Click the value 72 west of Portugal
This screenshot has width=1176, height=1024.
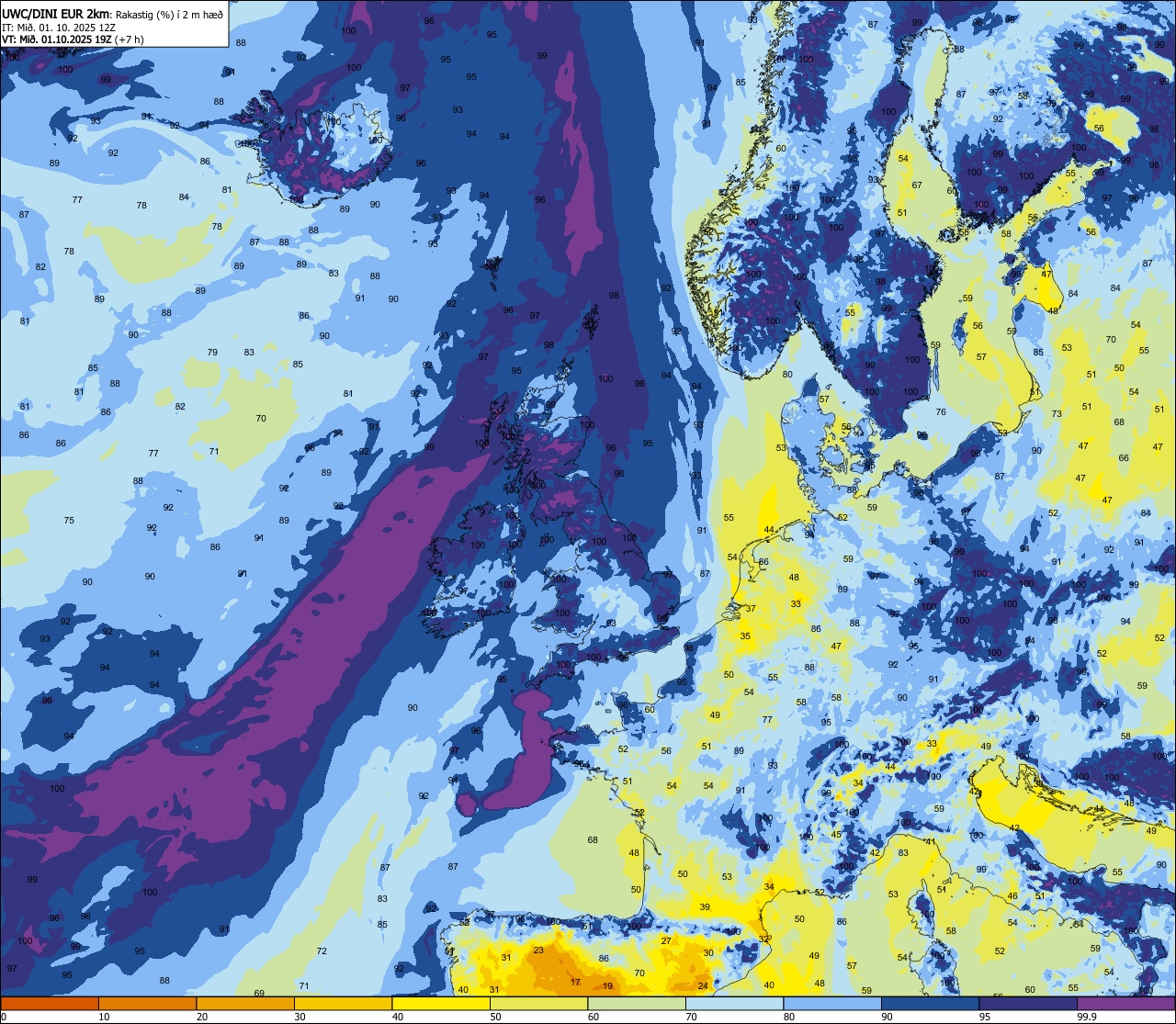[x=322, y=951]
